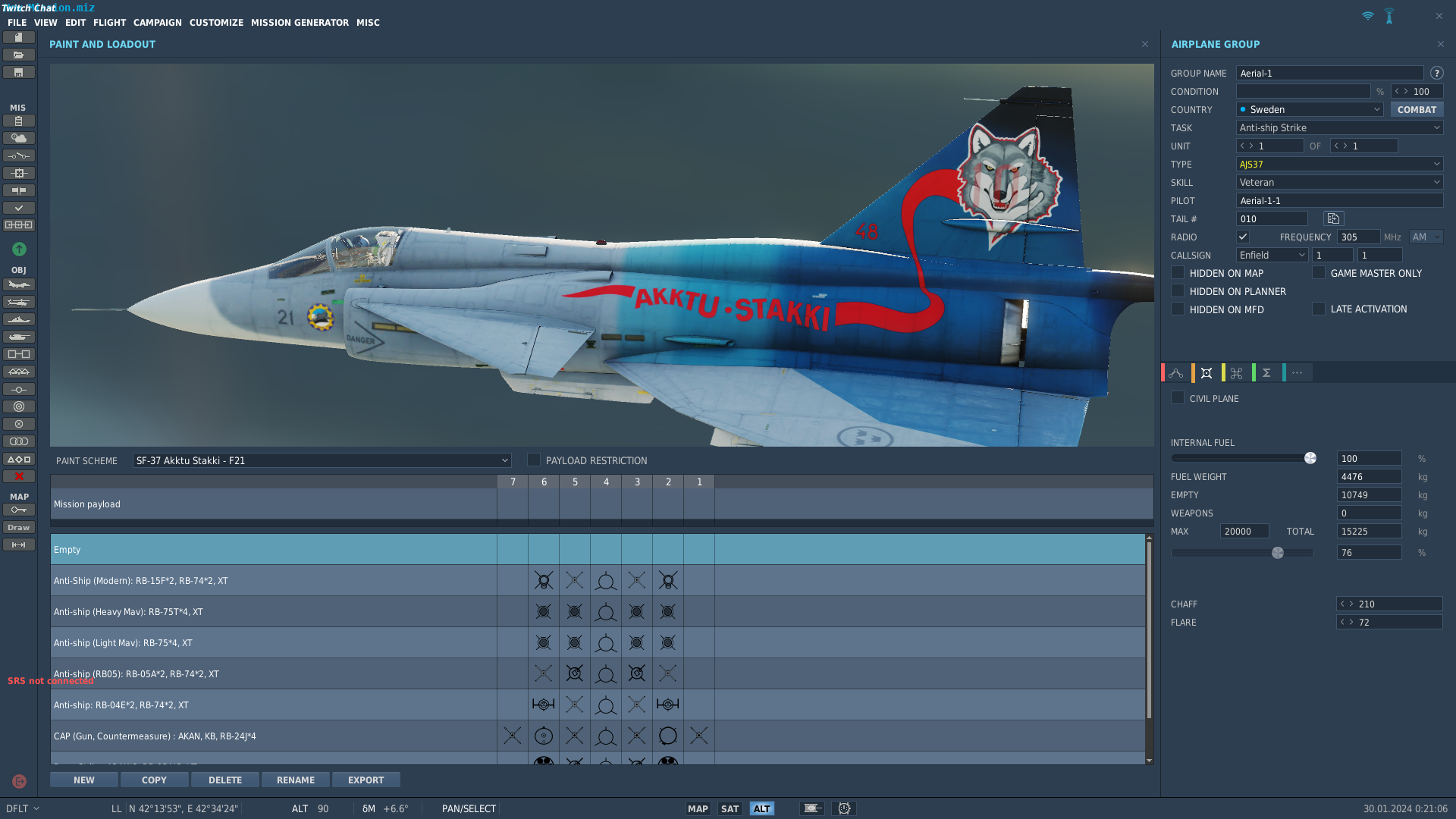Open the payload tab icon
This screenshot has width=1456, height=819.
tap(1207, 372)
